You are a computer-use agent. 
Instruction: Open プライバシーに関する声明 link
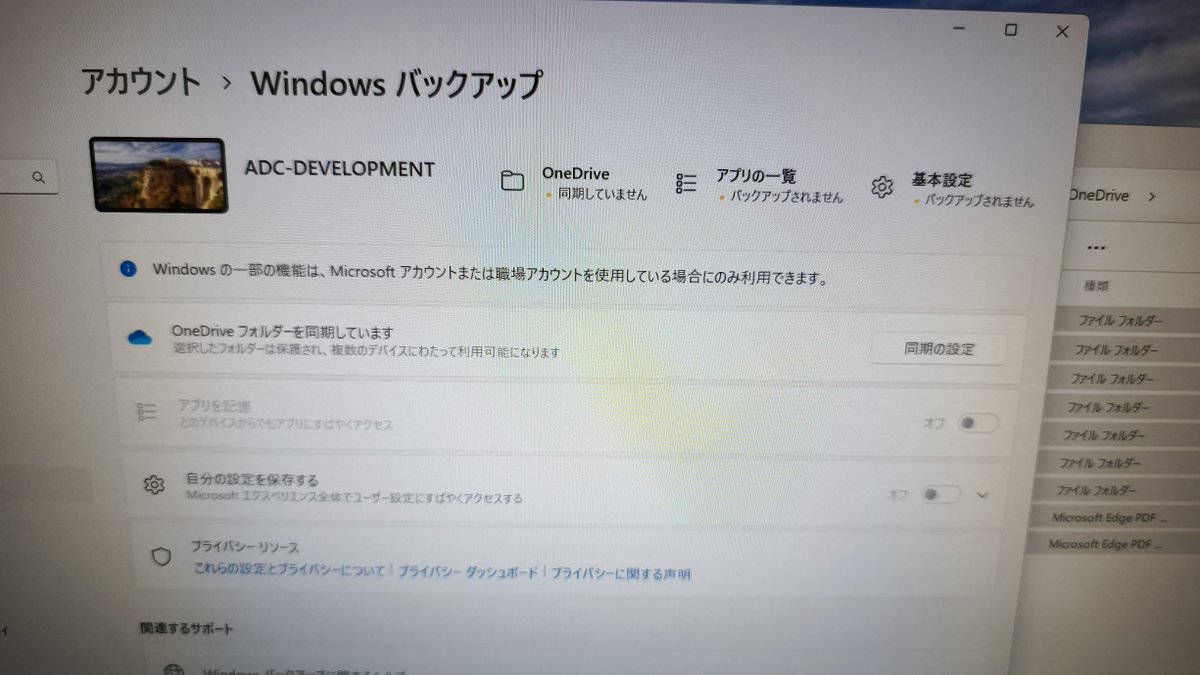click(x=621, y=574)
